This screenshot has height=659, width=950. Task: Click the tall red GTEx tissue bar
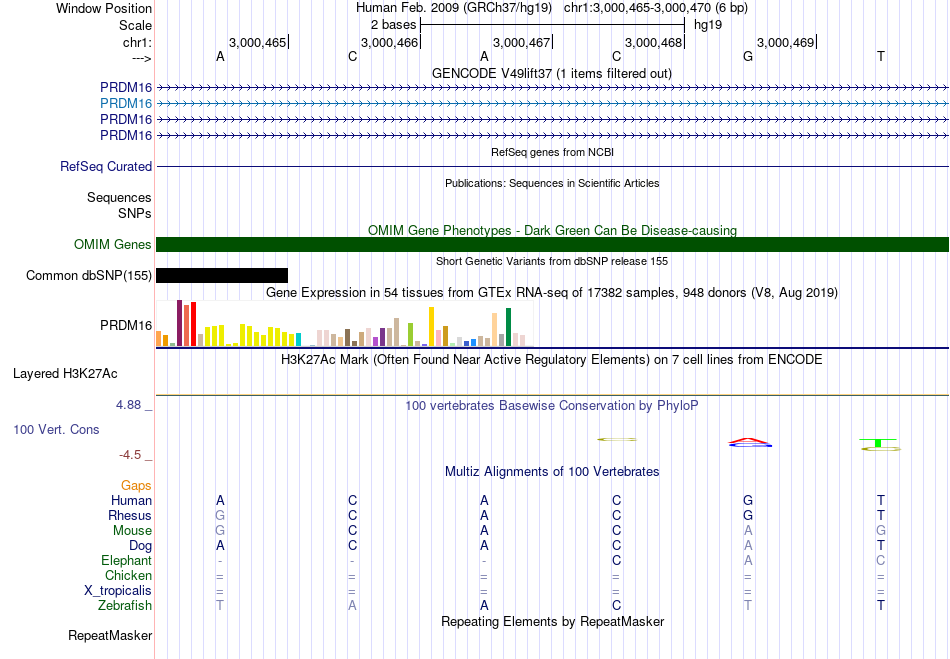point(193,324)
